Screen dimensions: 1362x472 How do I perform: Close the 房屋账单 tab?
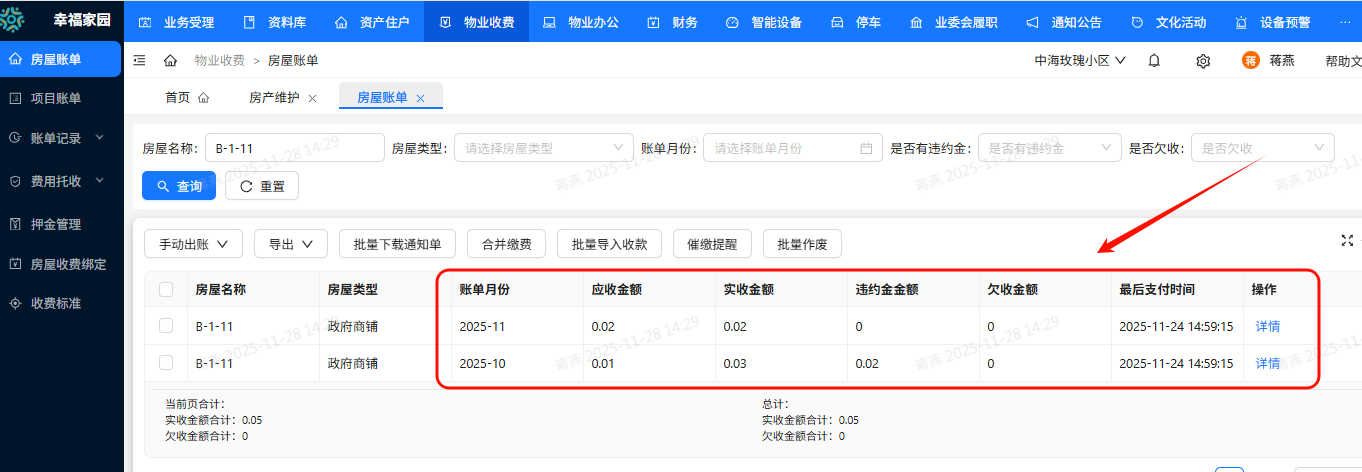(421, 98)
